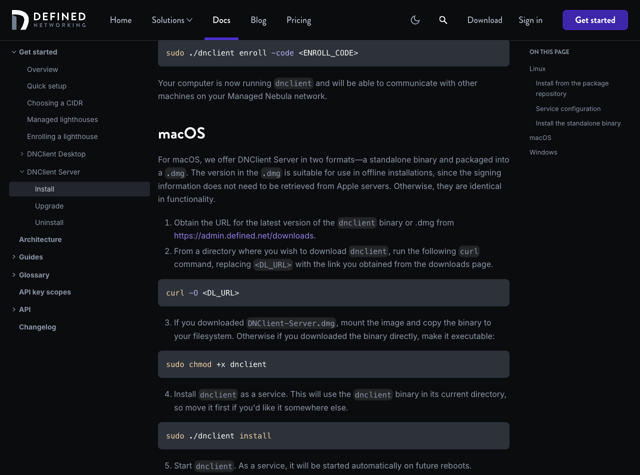
Task: Open the Home nav item
Action: 120,20
